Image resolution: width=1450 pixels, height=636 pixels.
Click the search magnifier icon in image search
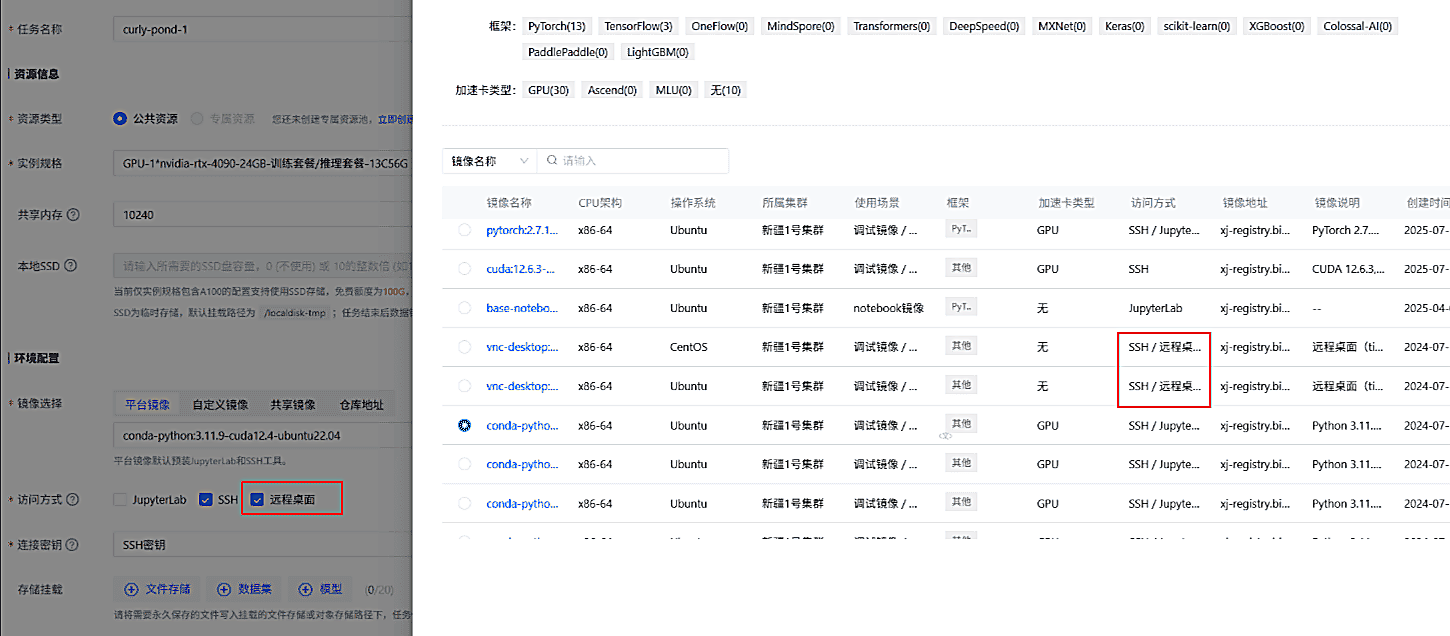click(552, 161)
